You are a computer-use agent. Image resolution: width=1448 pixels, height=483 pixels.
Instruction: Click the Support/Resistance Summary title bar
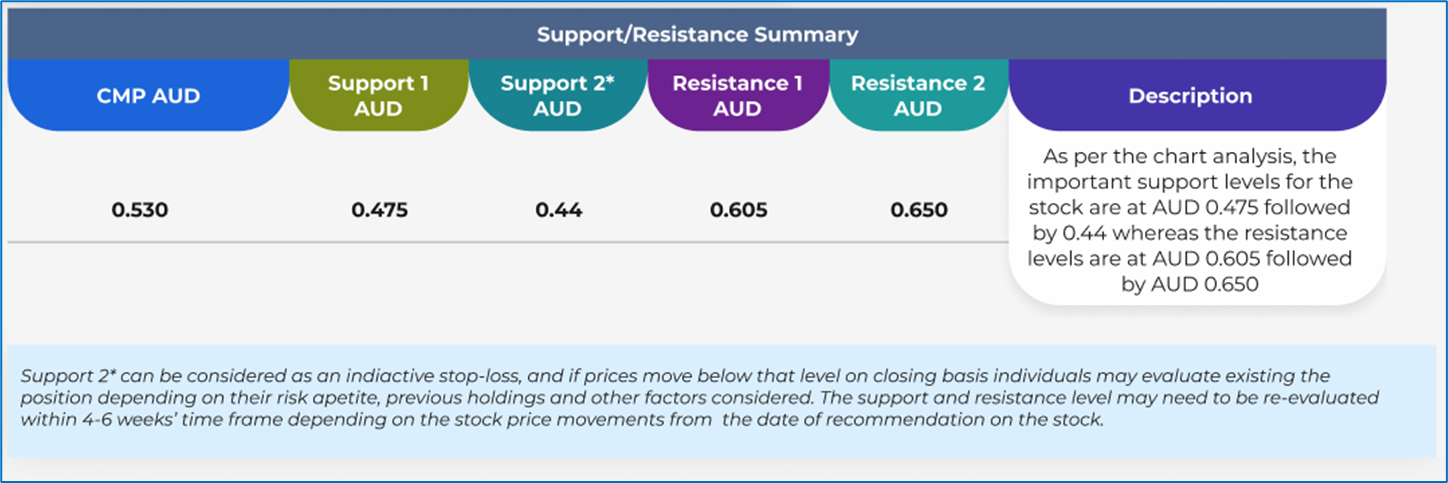[x=697, y=35]
